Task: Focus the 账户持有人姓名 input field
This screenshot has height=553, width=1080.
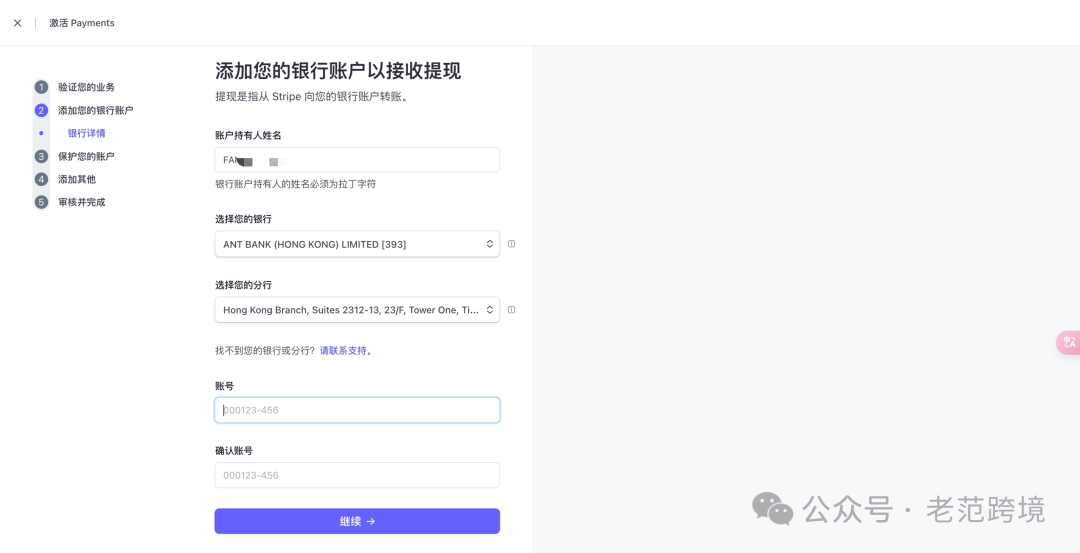Action: [357, 160]
